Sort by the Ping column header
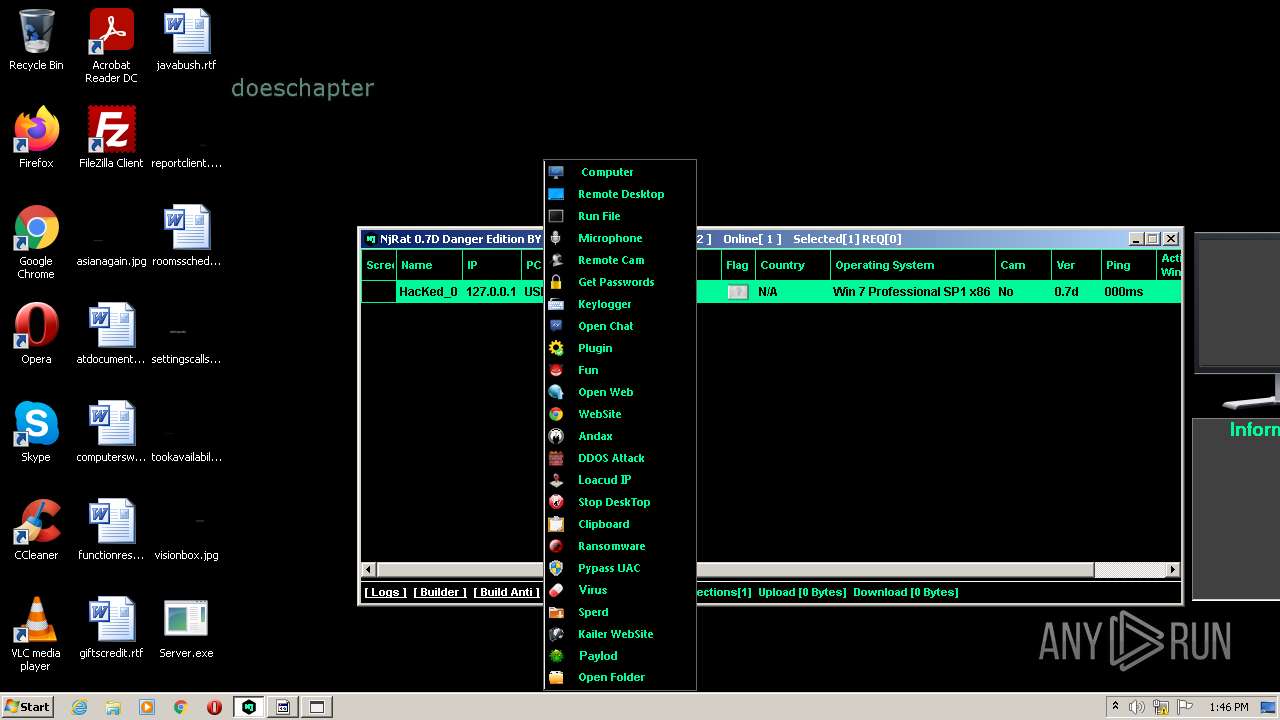This screenshot has height=720, width=1280. point(1127,265)
